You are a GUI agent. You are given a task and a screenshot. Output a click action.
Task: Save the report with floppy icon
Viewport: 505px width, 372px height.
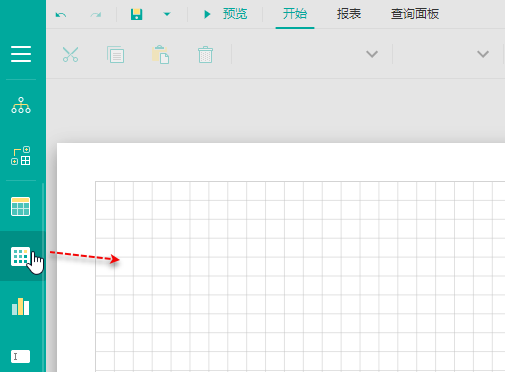pyautogui.click(x=137, y=14)
